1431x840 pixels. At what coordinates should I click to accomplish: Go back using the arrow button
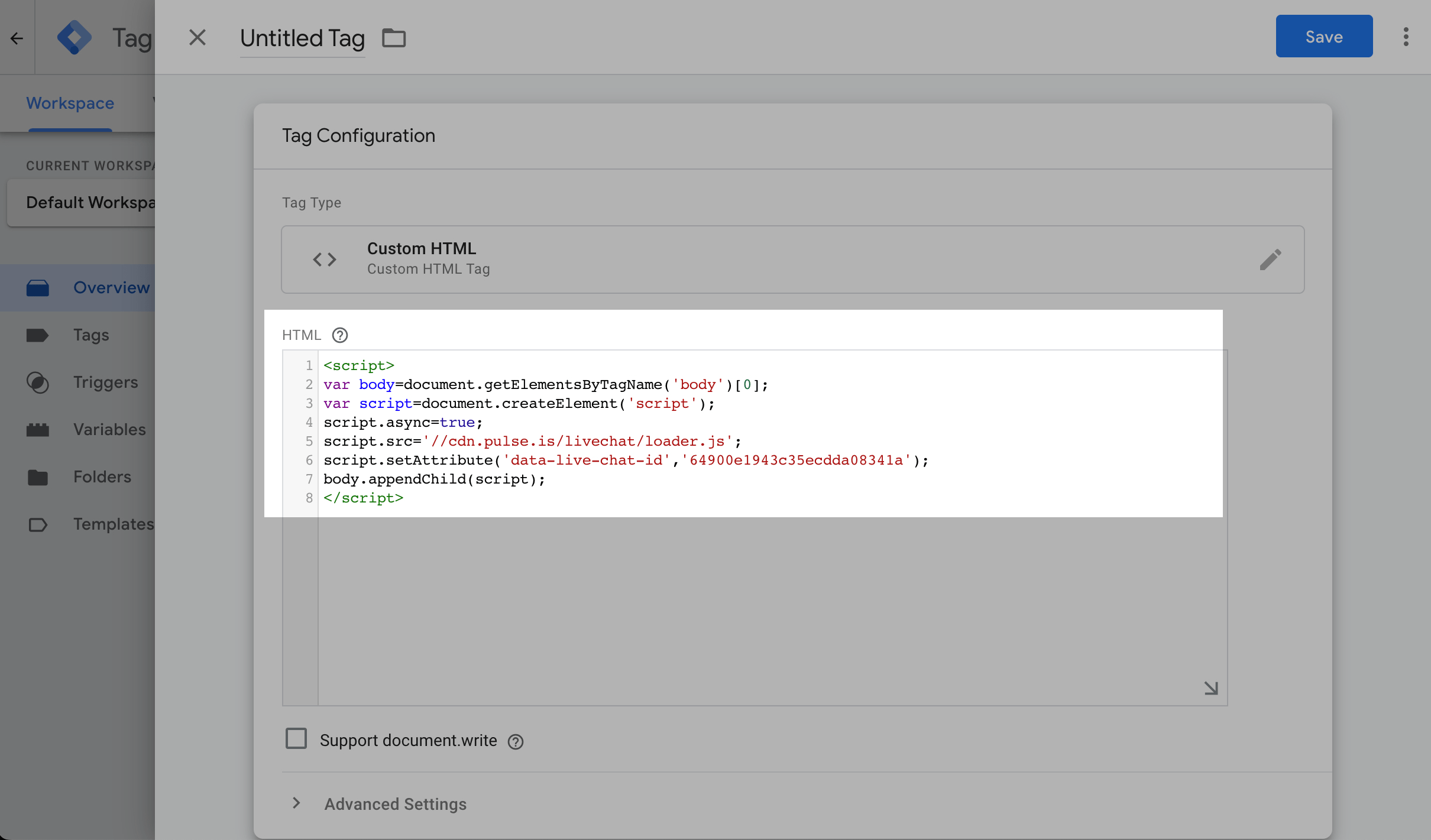click(16, 37)
